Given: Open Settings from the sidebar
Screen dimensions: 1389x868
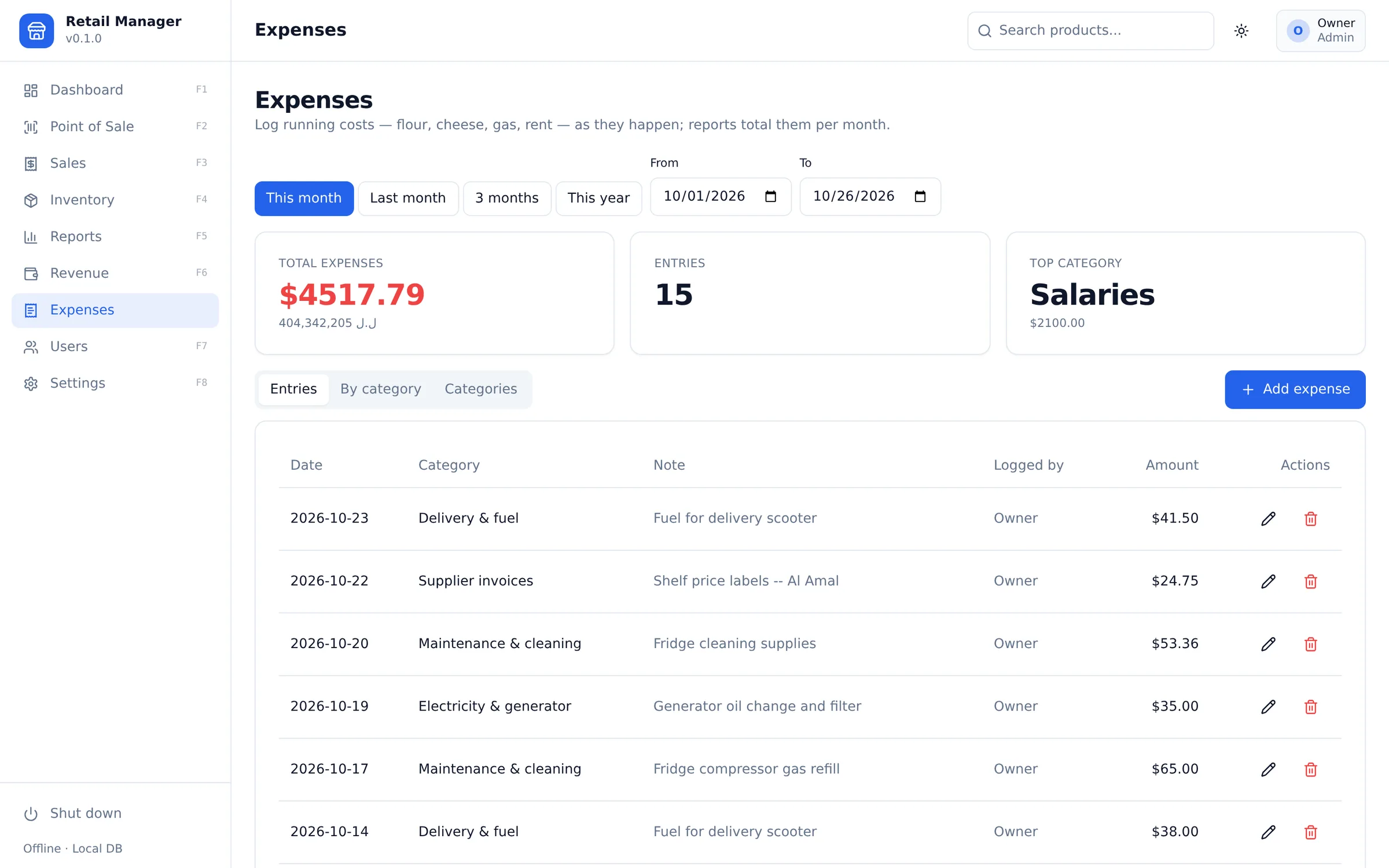Looking at the screenshot, I should pos(115,383).
